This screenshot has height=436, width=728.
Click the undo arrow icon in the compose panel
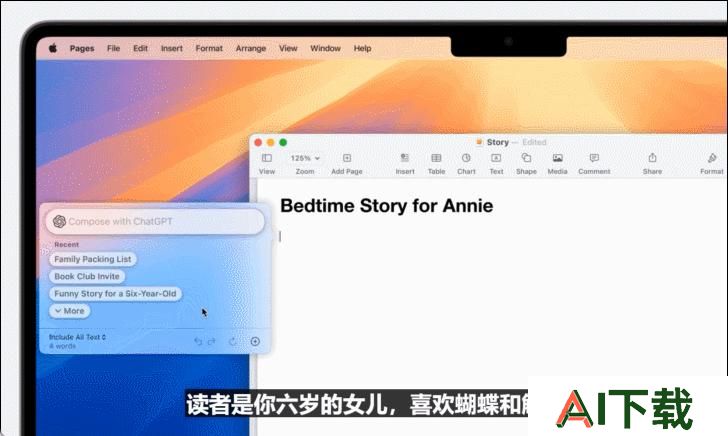coord(198,342)
